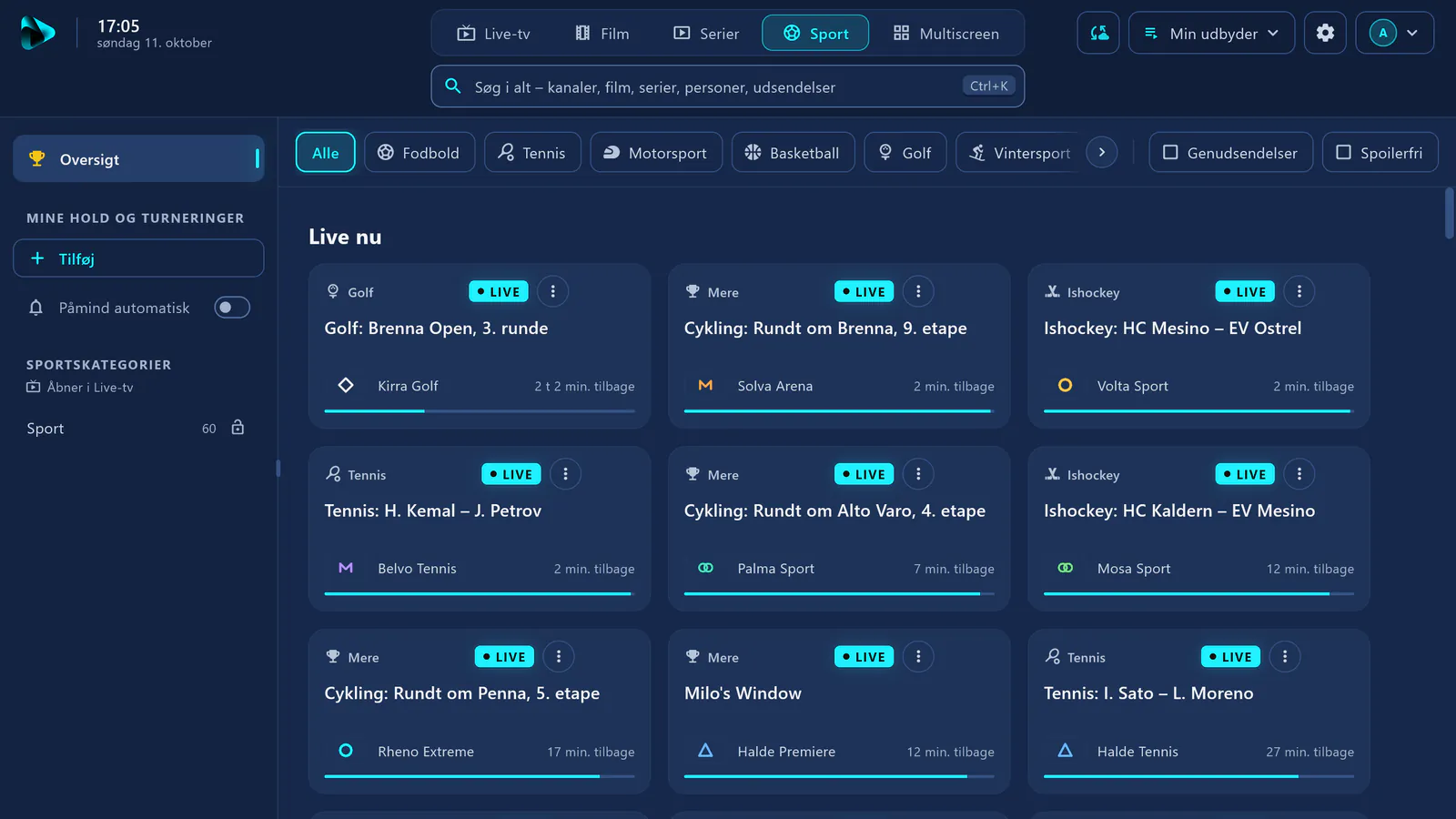Click the lock icon next to Sport category
Screen dimensions: 1456x819
click(238, 428)
